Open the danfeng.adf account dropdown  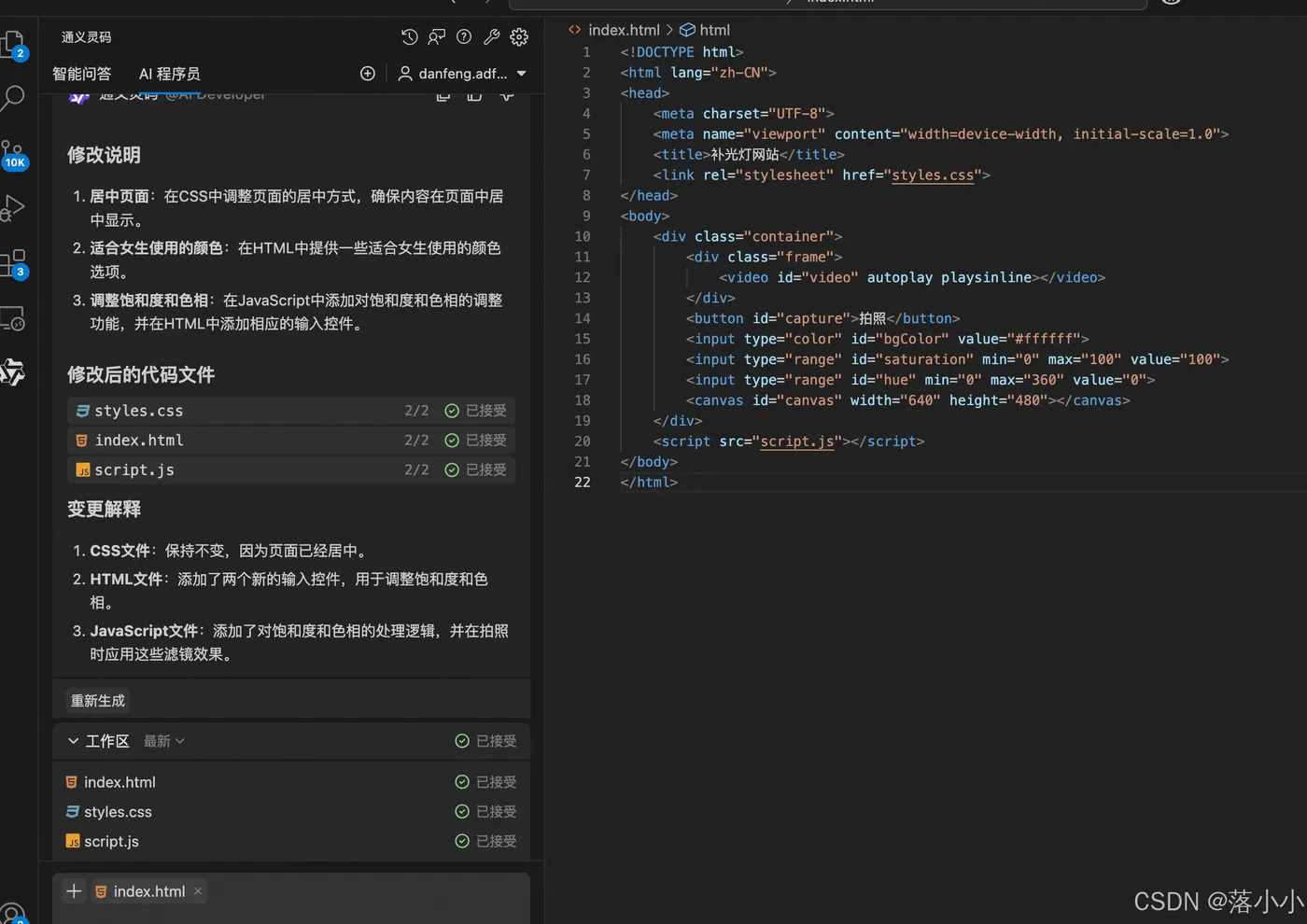[462, 74]
